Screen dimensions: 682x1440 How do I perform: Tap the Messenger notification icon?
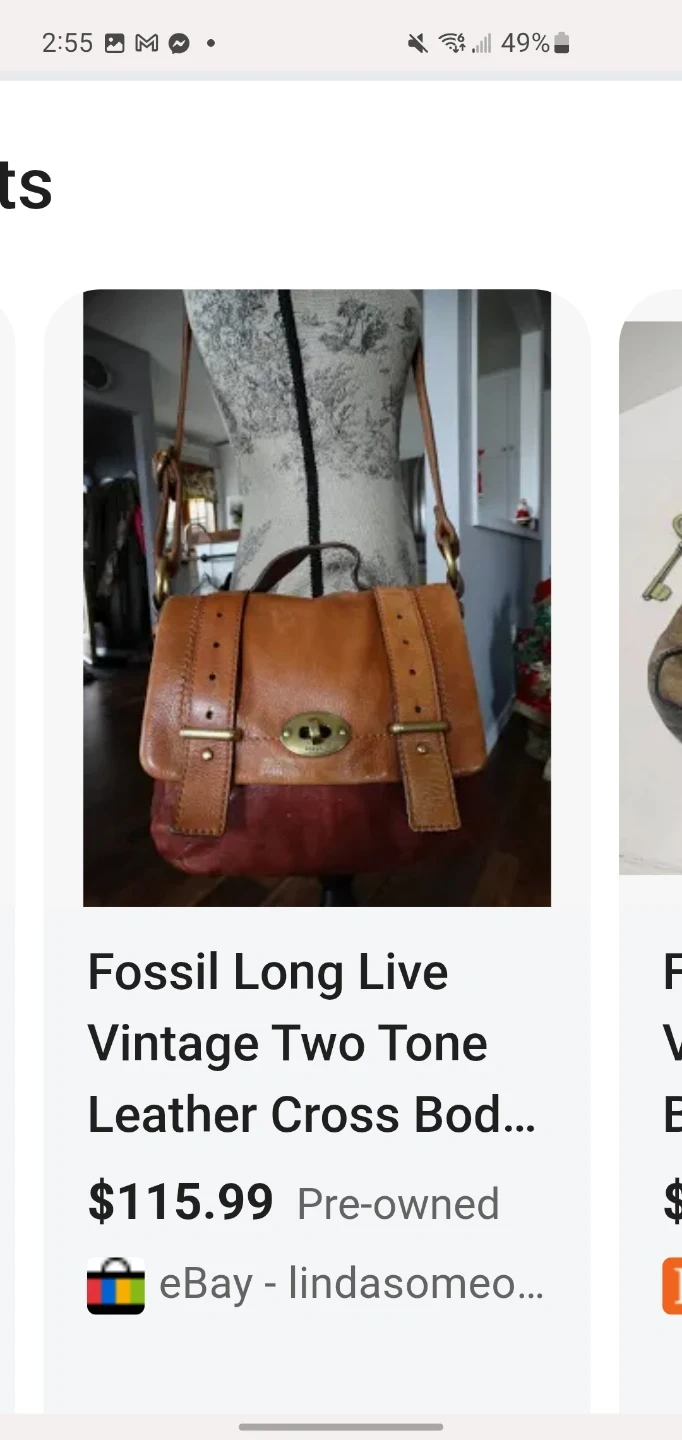pyautogui.click(x=179, y=43)
